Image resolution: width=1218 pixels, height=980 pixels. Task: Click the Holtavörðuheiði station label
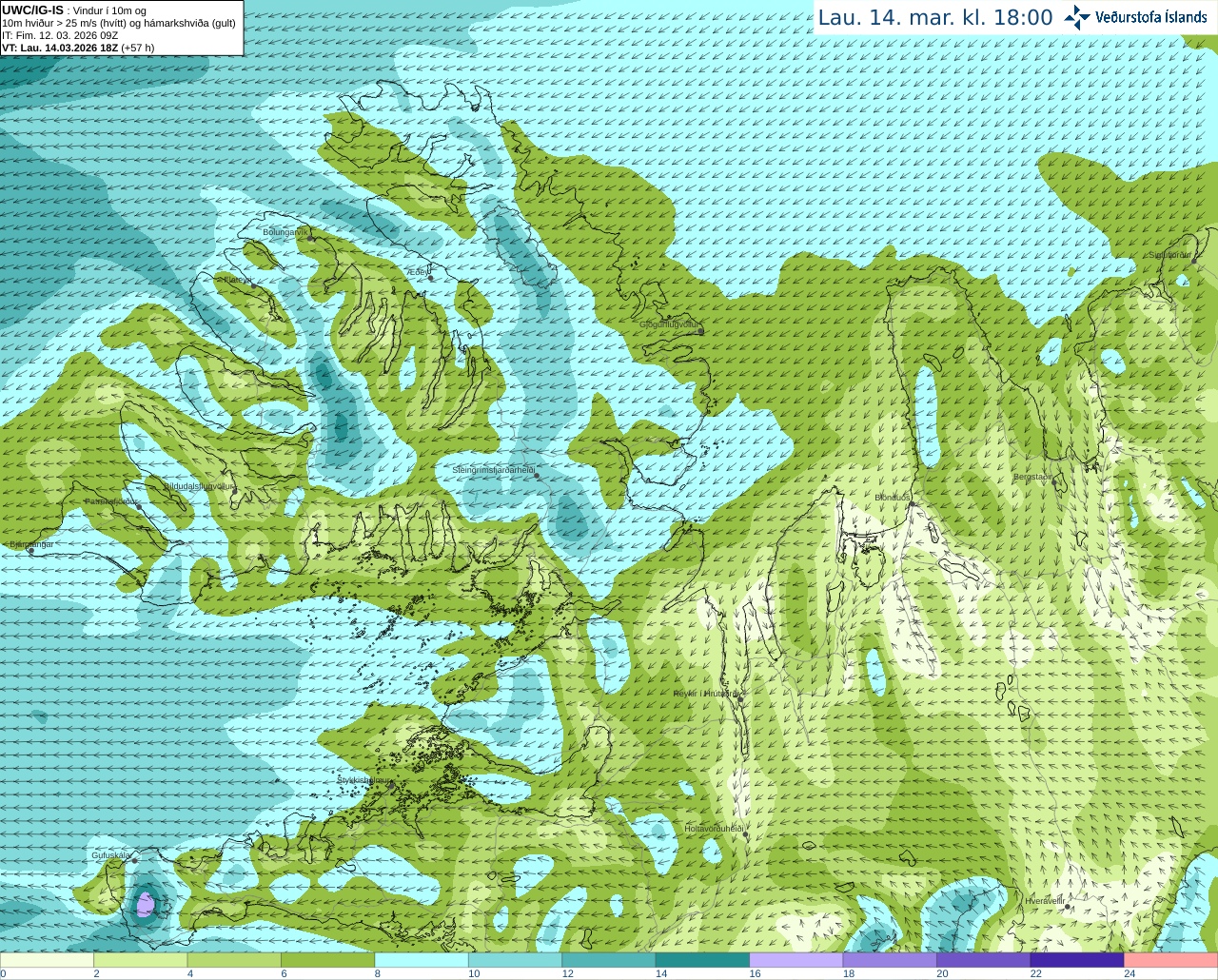[x=714, y=829]
